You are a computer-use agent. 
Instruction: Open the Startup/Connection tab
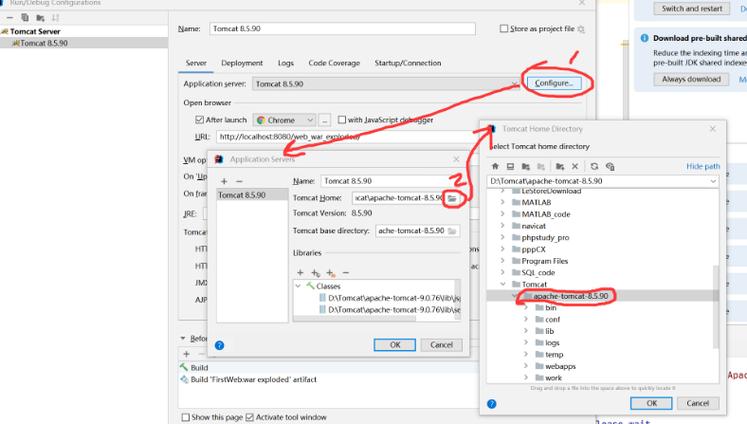click(x=408, y=63)
